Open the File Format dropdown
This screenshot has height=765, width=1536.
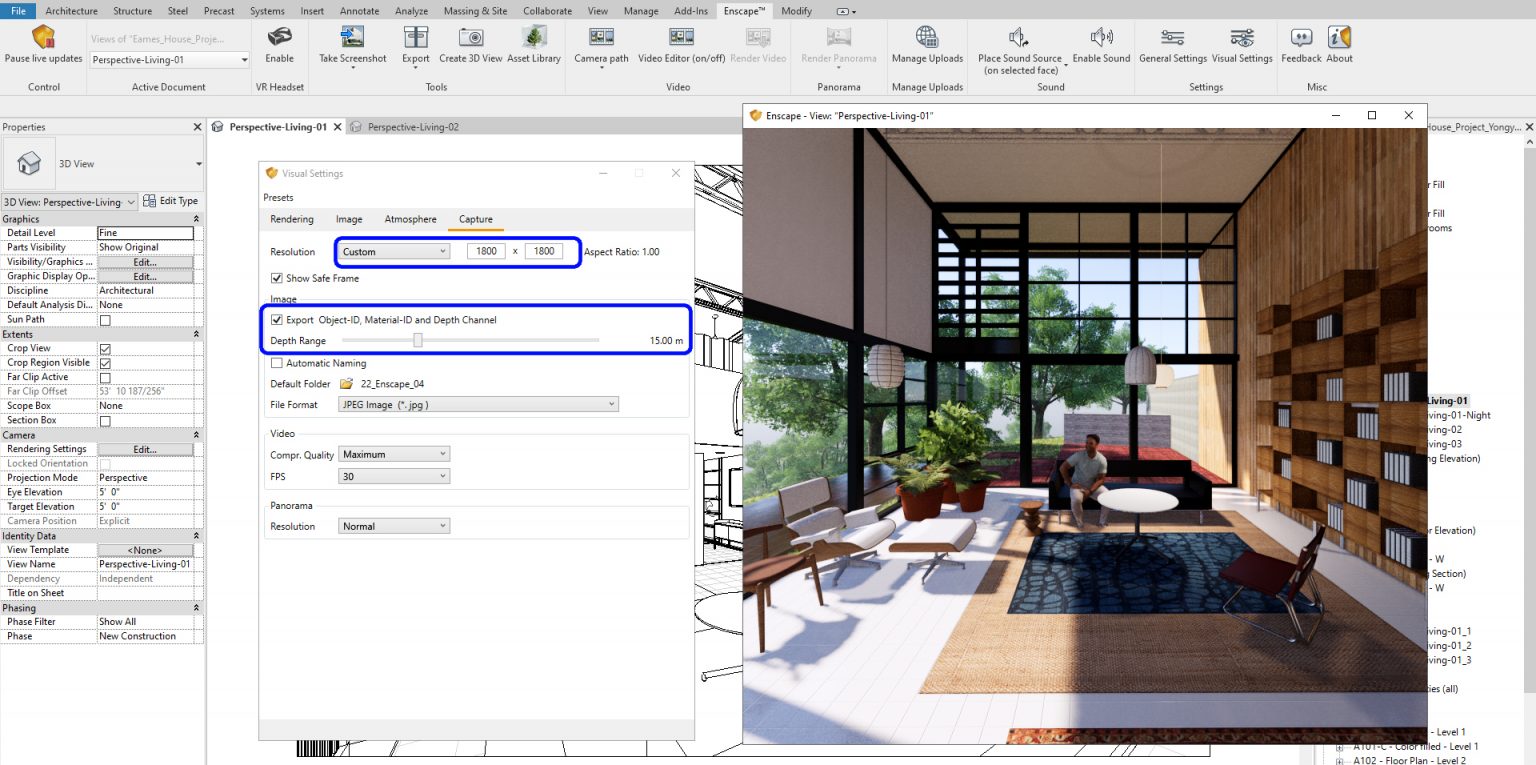coord(477,403)
